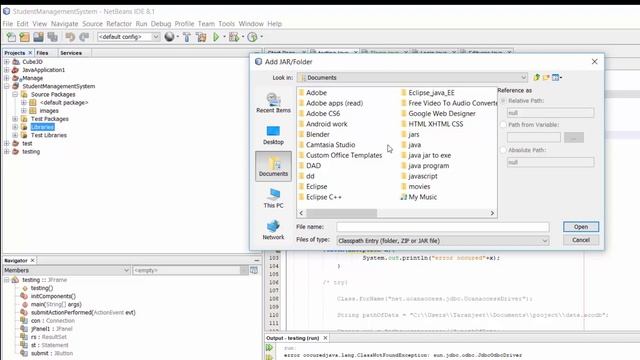
Task: Click the Profile Project toolbar icon
Action: point(252,37)
